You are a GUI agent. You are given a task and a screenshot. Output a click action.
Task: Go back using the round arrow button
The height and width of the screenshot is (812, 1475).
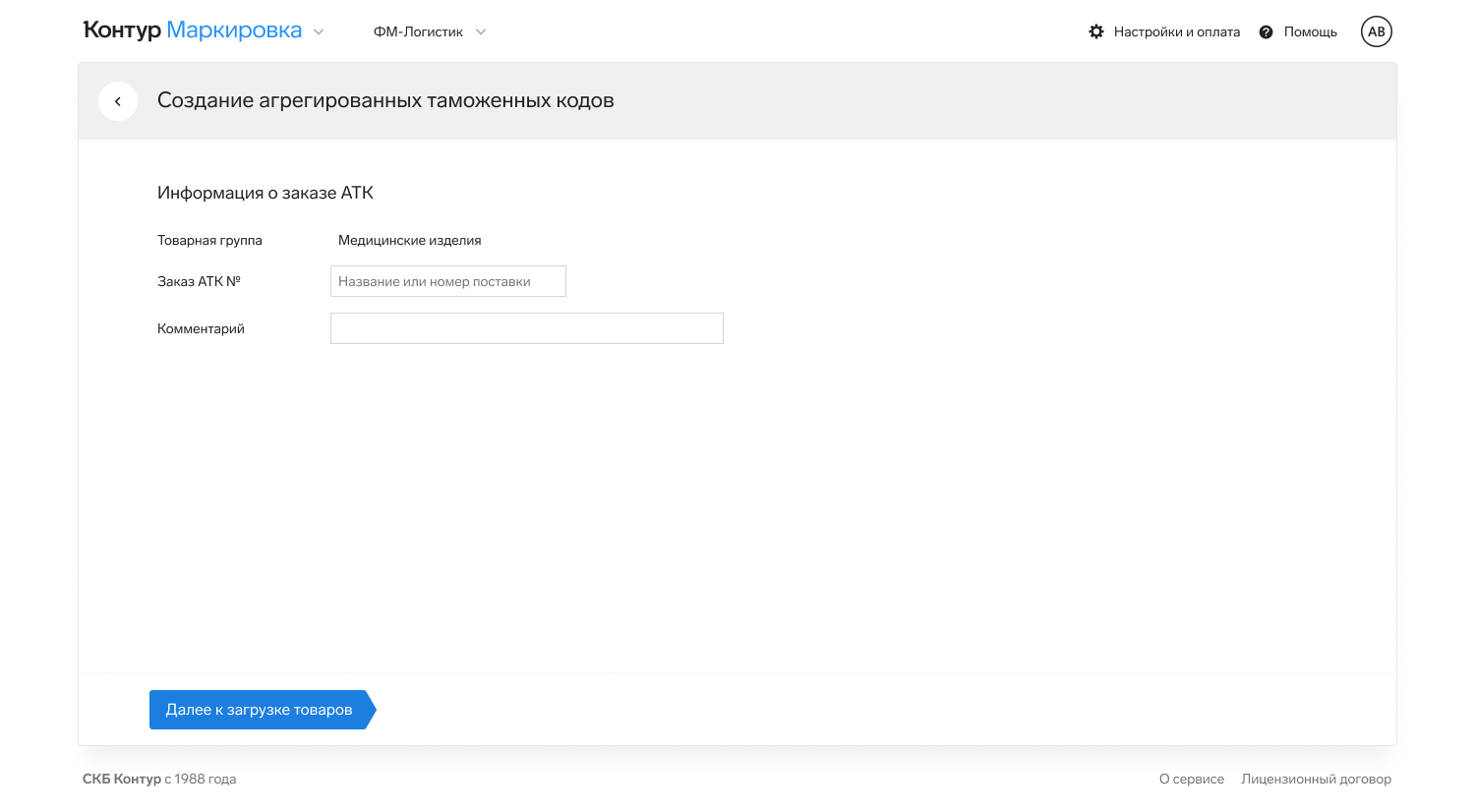point(118,101)
